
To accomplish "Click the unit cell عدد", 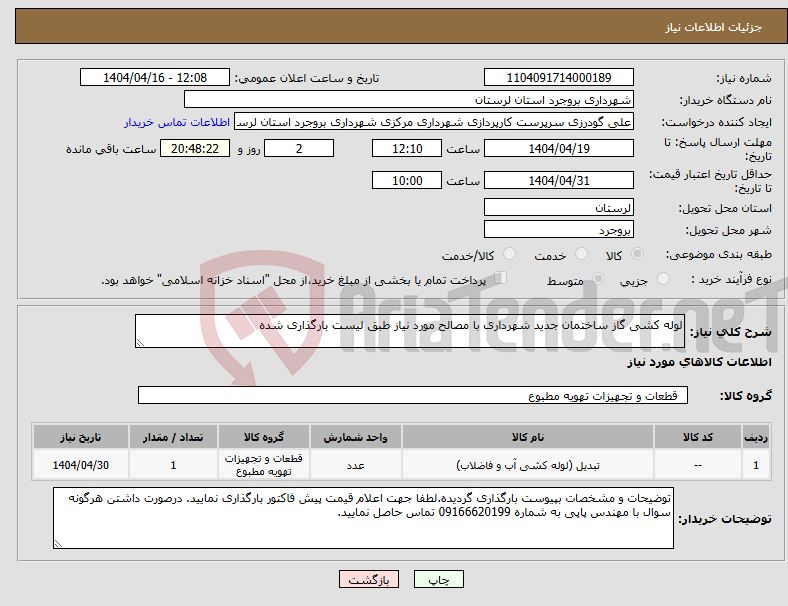I will point(355,465).
